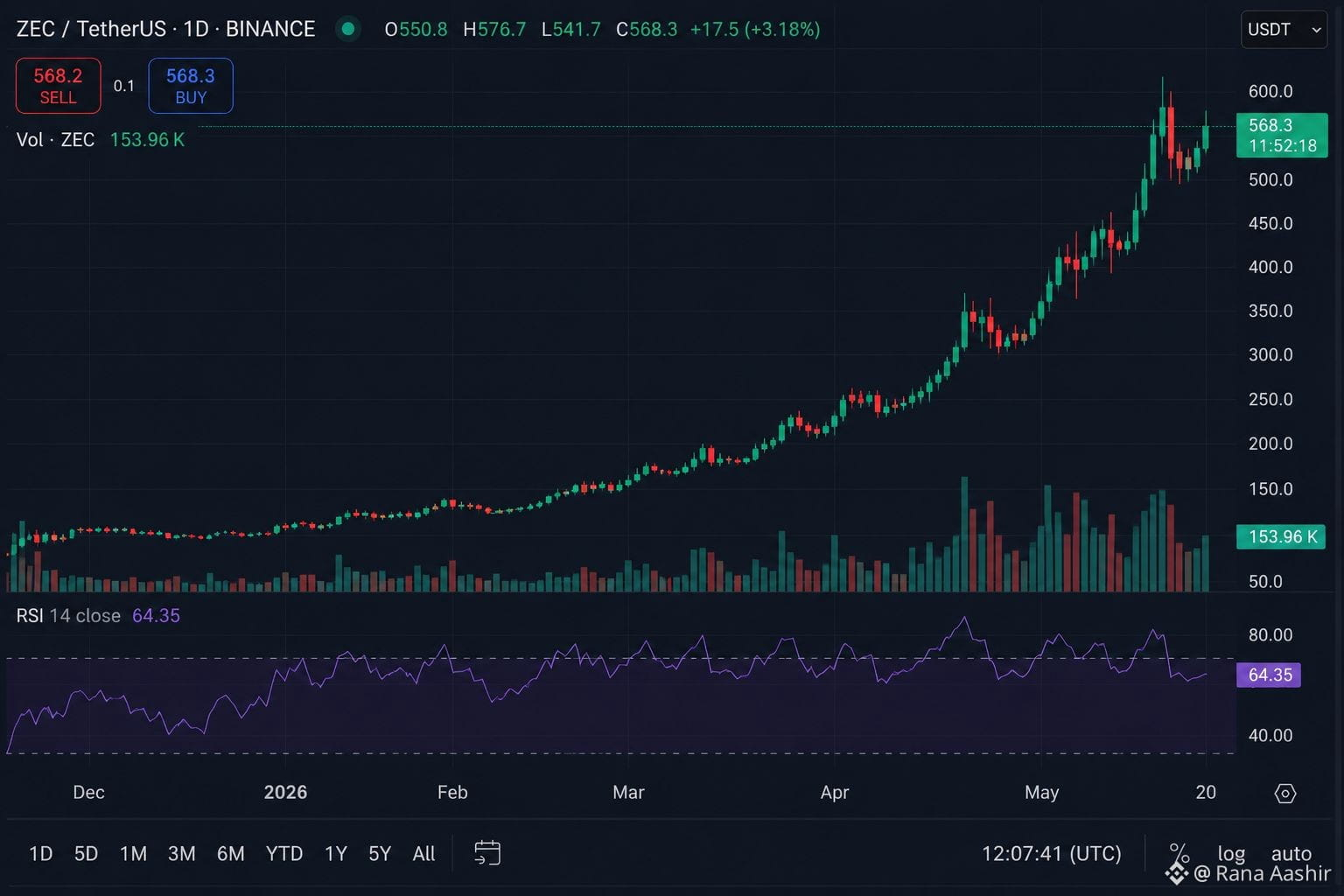
Task: Click the Vol · ZEC indicator legend
Action: (55, 140)
